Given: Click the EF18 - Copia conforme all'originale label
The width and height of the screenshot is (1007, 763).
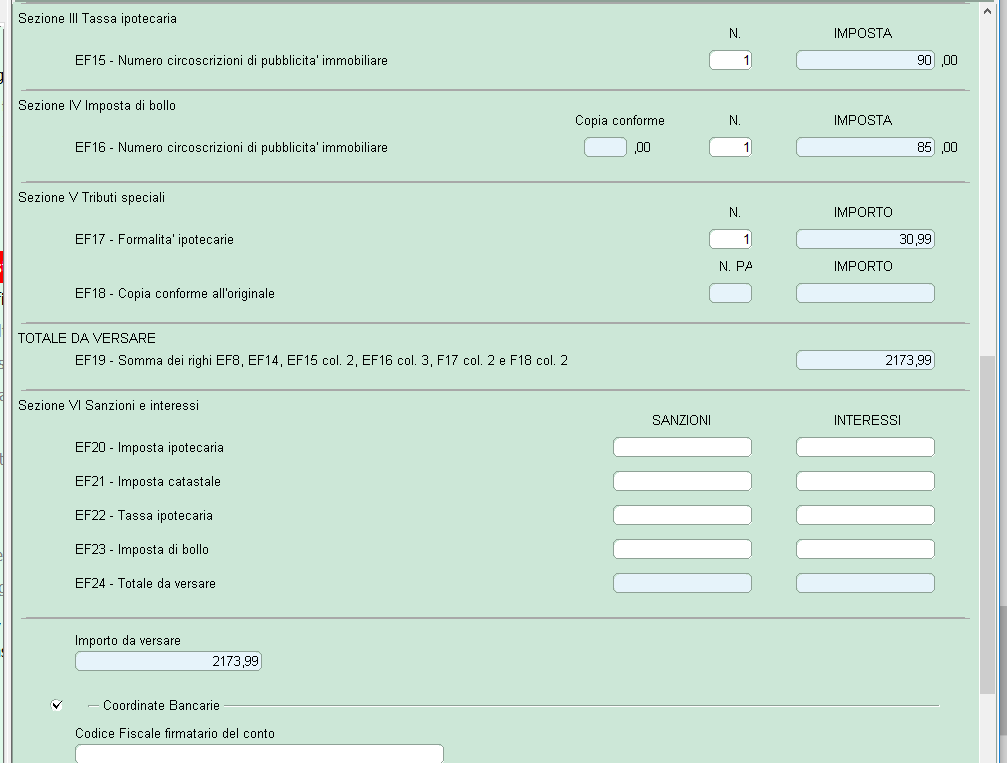Looking at the screenshot, I should point(175,294).
